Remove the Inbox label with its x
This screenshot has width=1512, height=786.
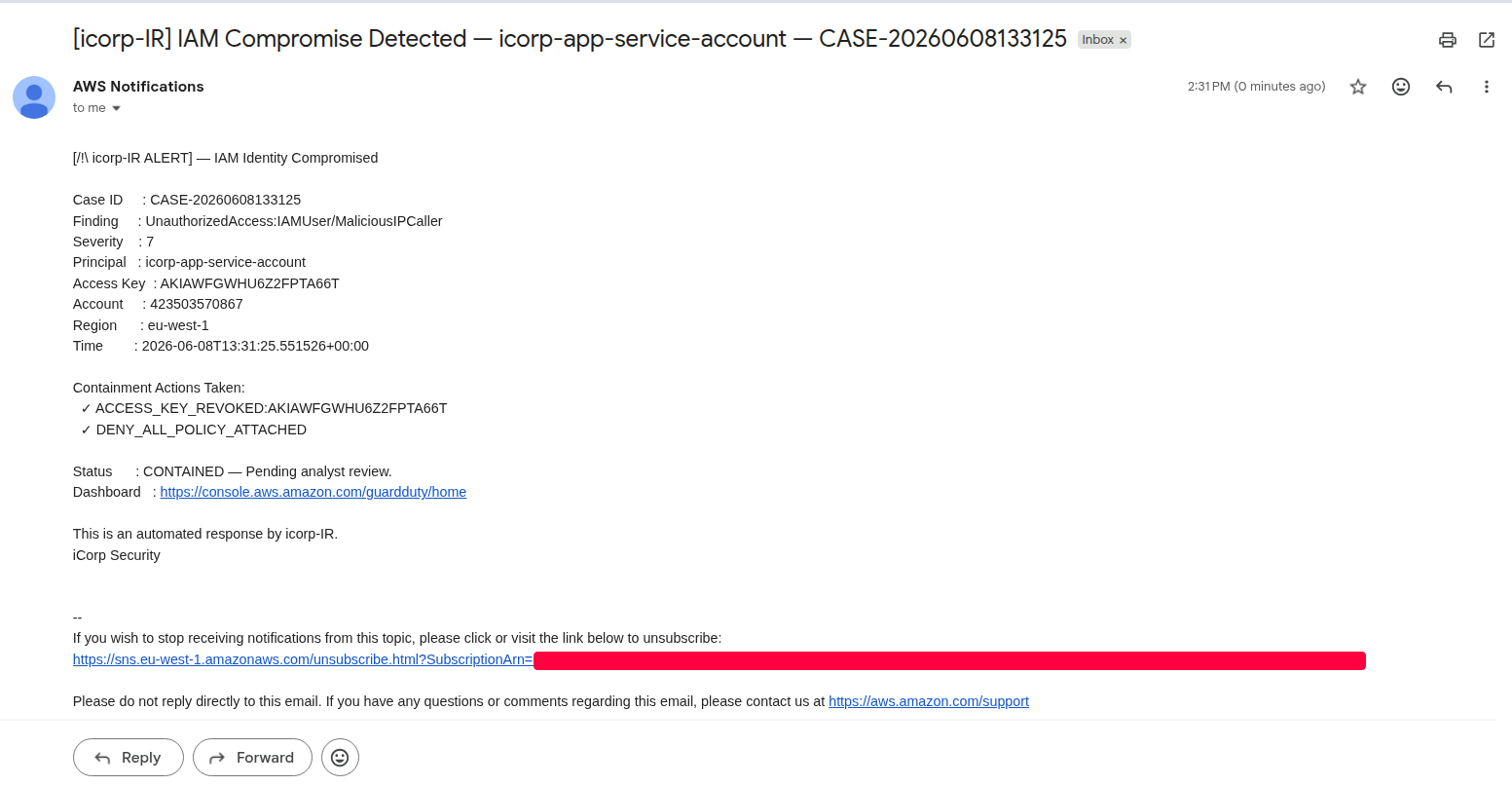click(1123, 40)
